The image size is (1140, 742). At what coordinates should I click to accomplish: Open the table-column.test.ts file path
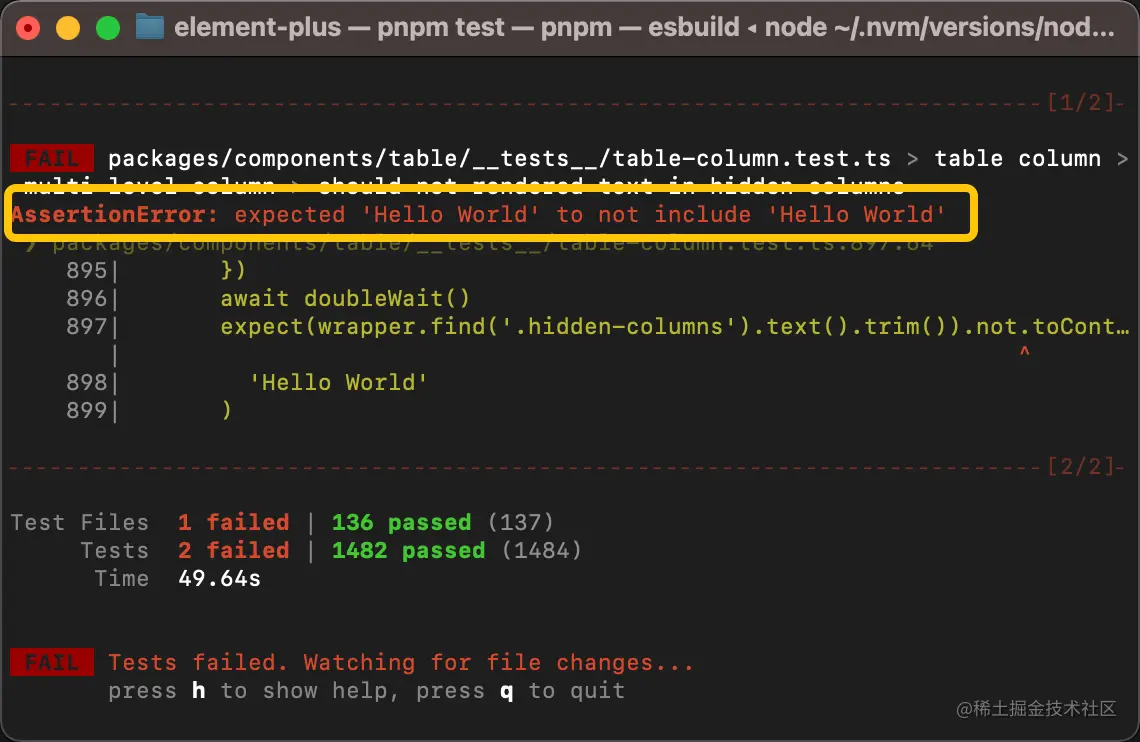click(499, 158)
